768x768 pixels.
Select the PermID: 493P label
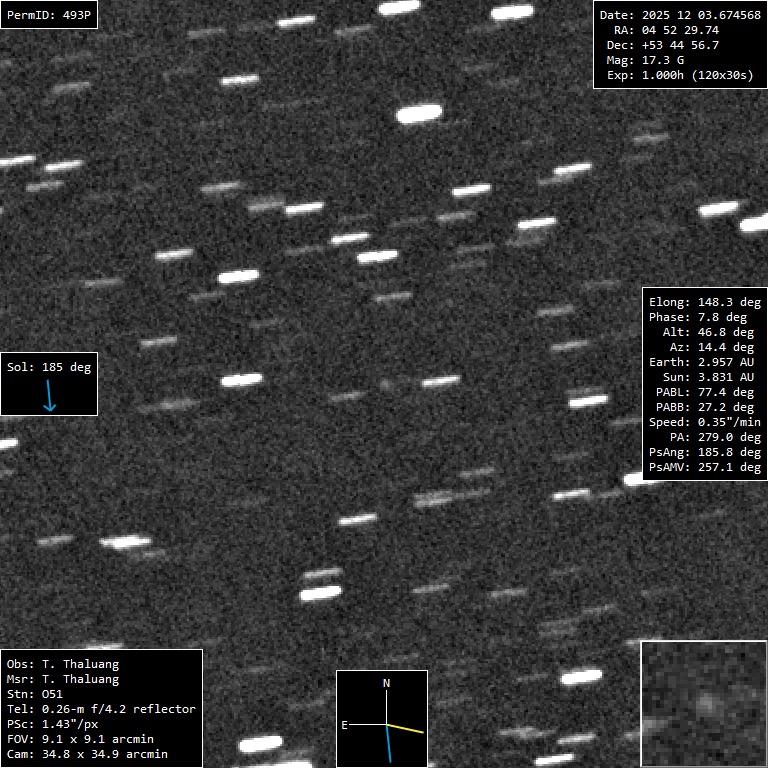(49, 15)
